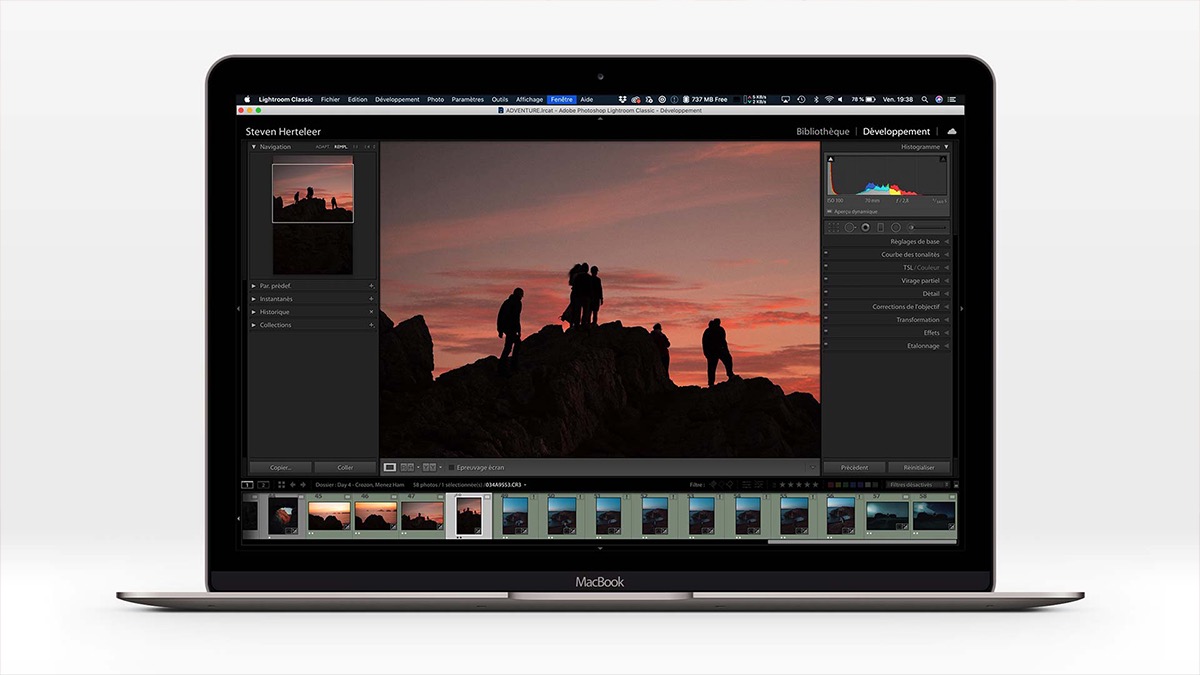Screen dimensions: 1200x675
Task: Open the Paramètres menu
Action: click(x=467, y=100)
